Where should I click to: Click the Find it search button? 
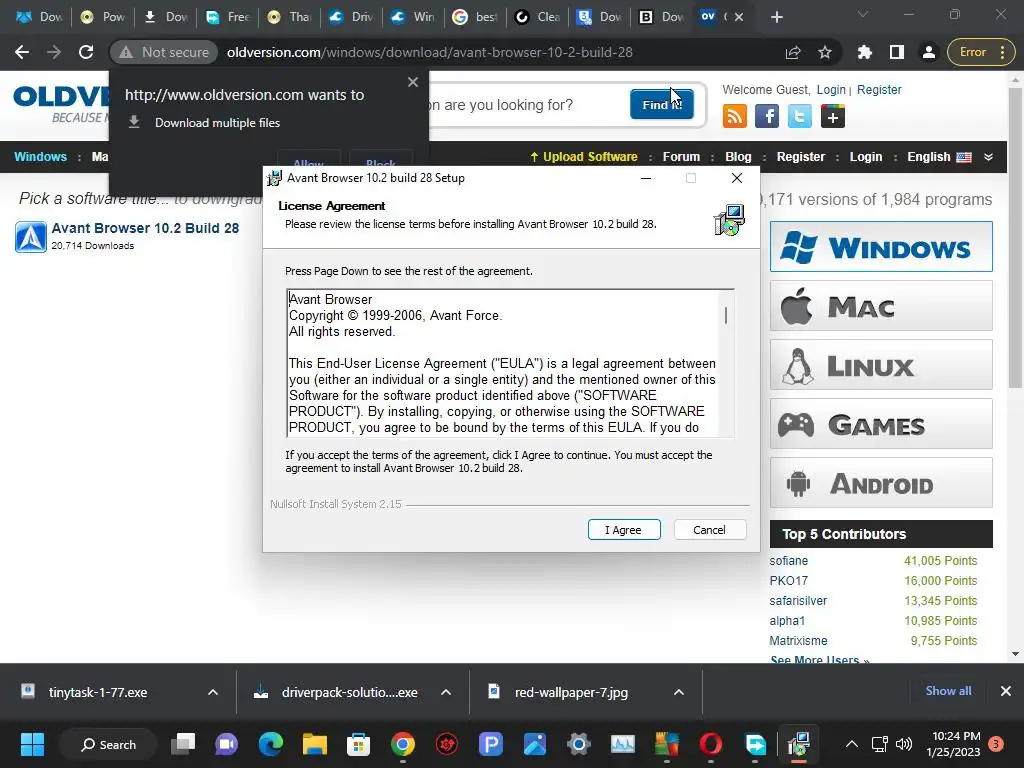click(662, 104)
